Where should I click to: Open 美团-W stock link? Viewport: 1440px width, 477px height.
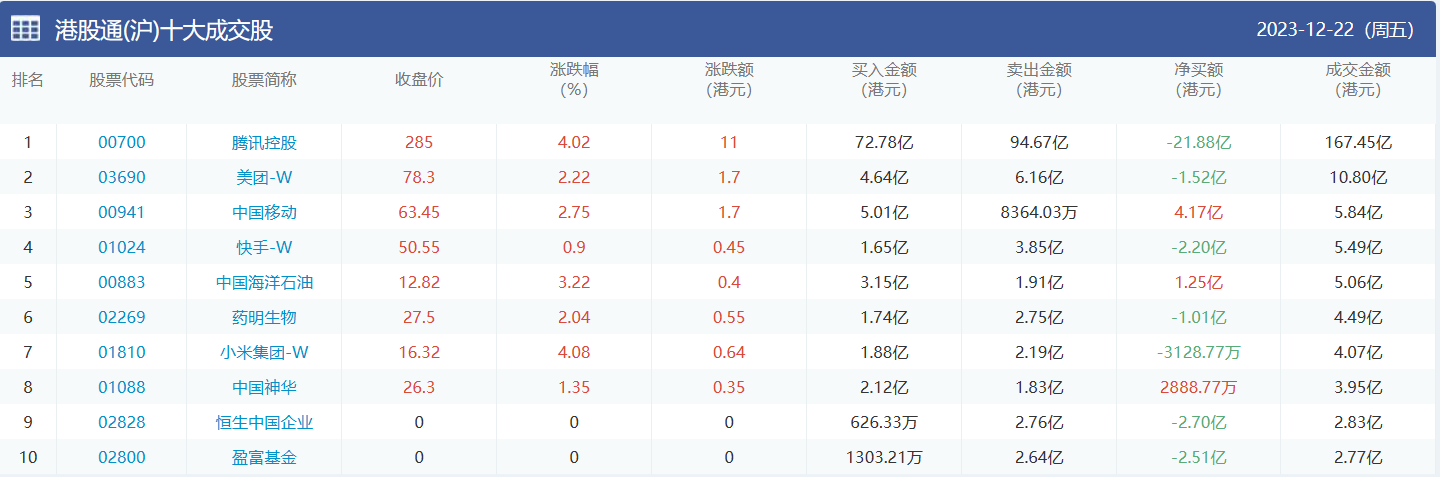[264, 177]
